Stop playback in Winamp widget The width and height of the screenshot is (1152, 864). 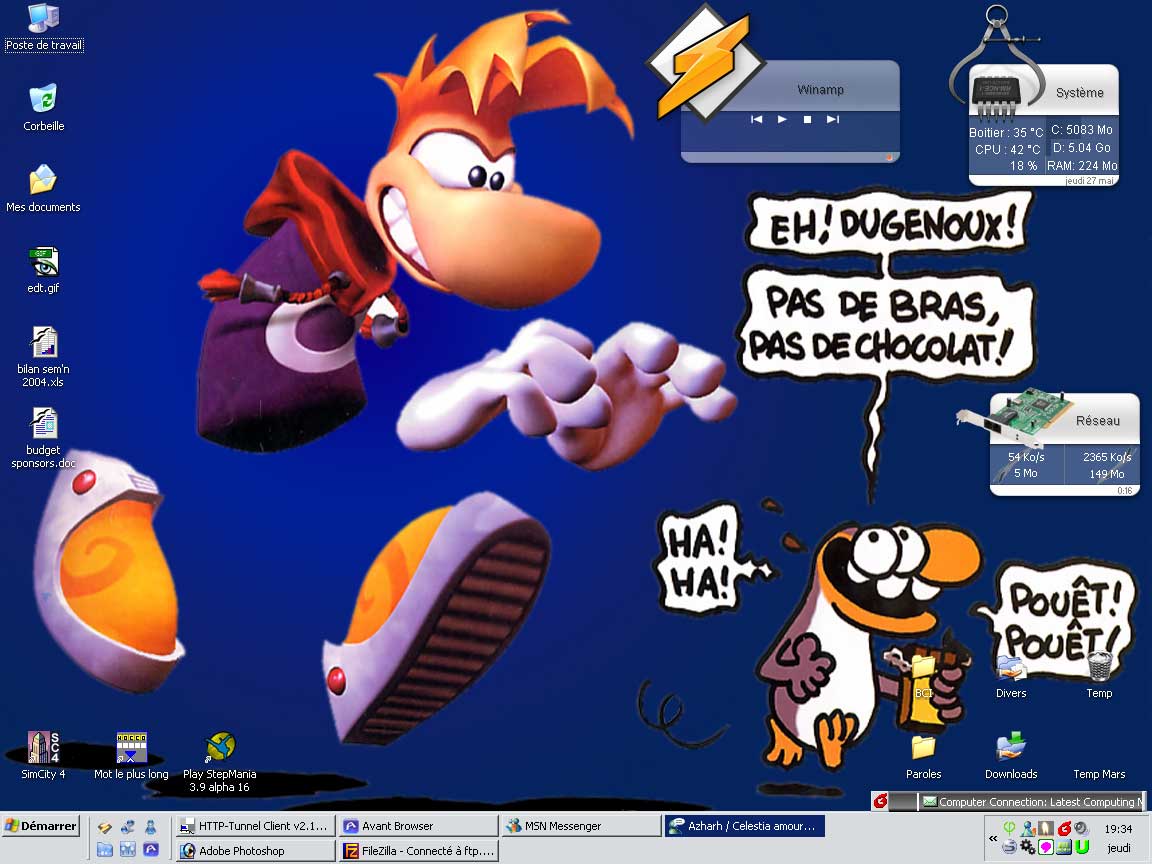[x=807, y=119]
